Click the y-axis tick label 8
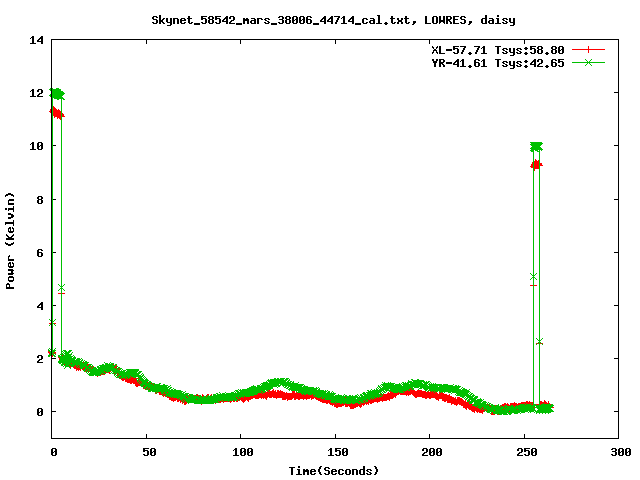Viewport: 640px width, 480px height. 40,200
